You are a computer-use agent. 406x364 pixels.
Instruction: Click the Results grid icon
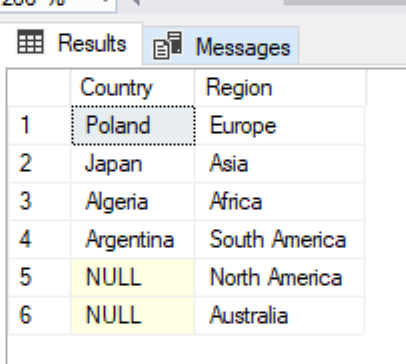[30, 42]
